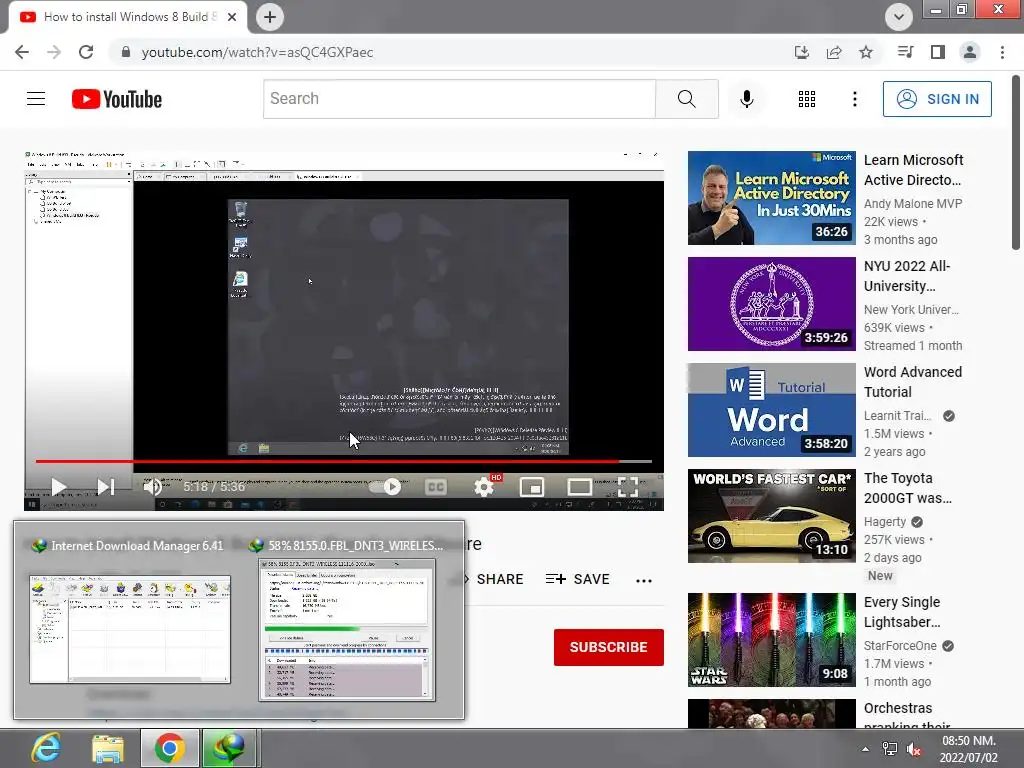
Task: Toggle the autoplay switch
Action: (385, 487)
